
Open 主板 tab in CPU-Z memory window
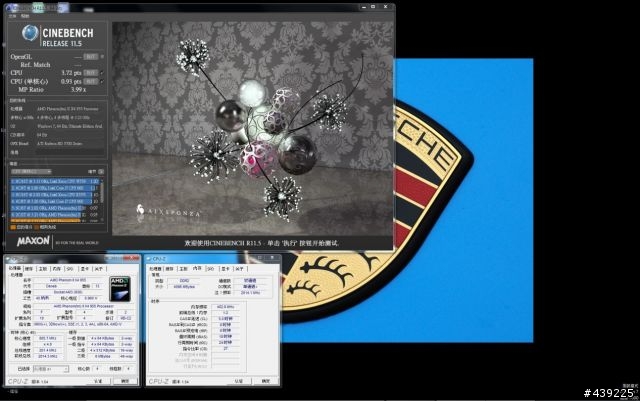pos(183,269)
